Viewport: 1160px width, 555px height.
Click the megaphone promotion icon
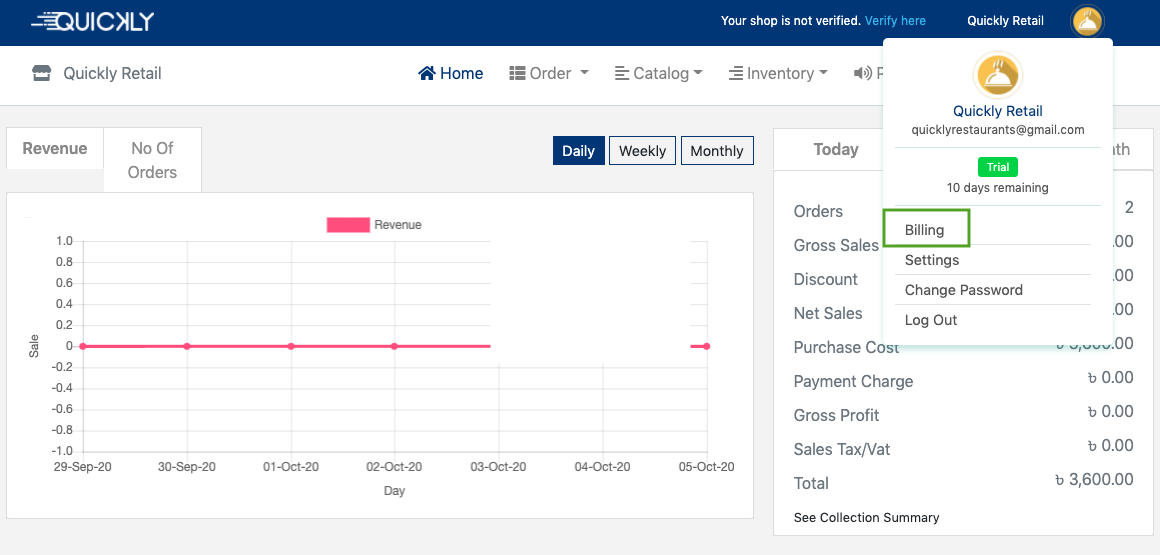coord(861,73)
